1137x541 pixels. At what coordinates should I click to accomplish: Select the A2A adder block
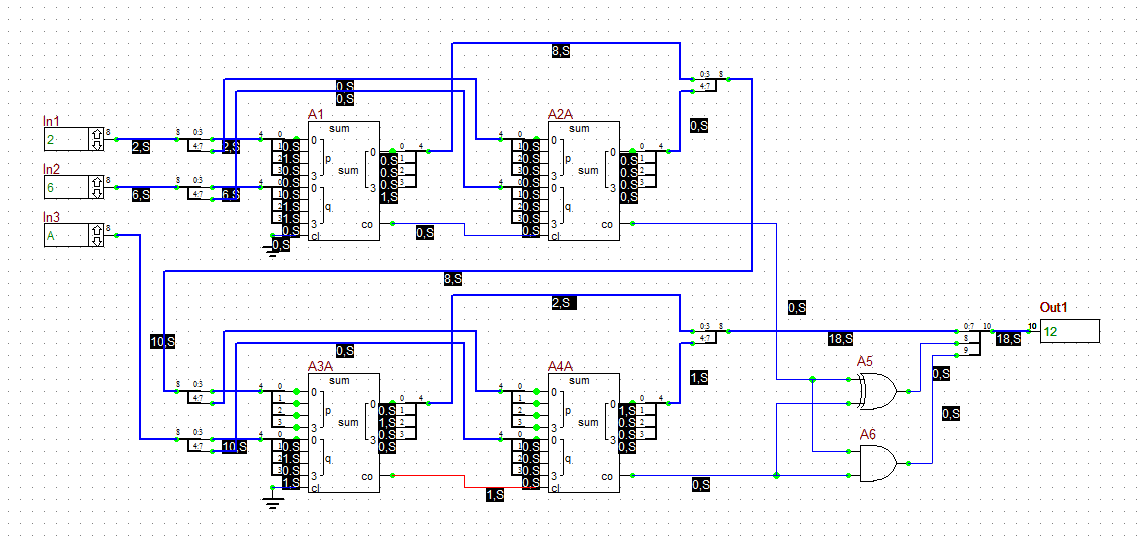pyautogui.click(x=584, y=181)
